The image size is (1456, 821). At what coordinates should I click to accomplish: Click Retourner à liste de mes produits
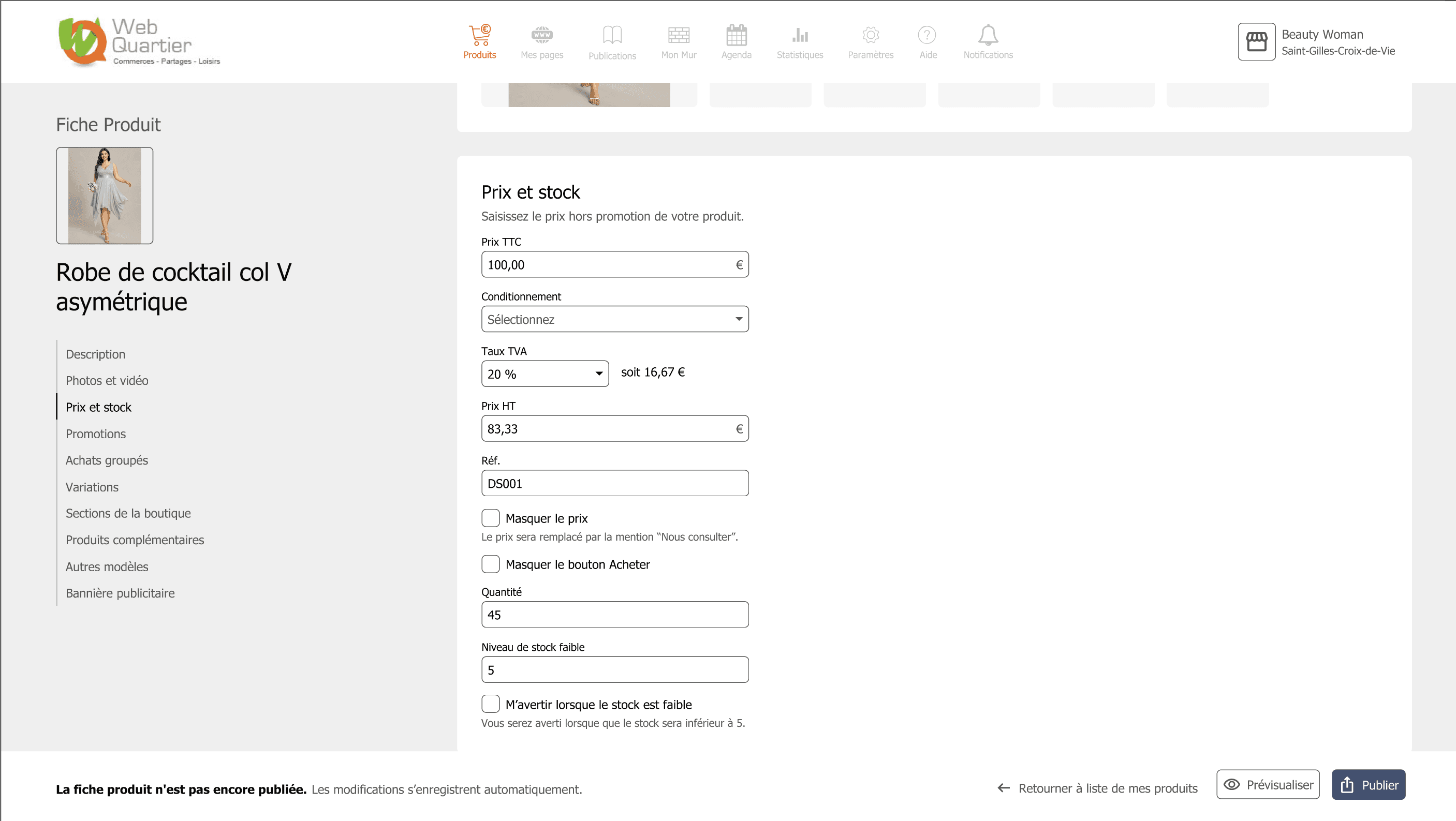click(x=1098, y=788)
